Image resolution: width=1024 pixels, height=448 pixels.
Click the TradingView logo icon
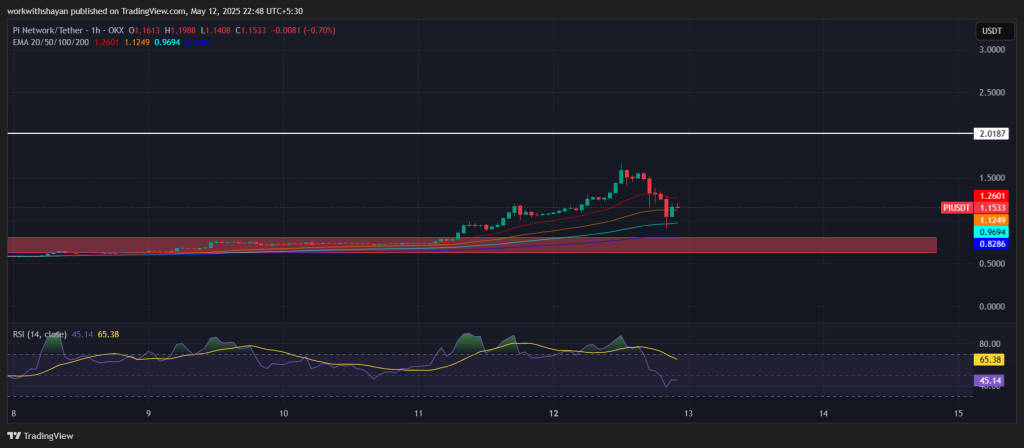point(14,436)
